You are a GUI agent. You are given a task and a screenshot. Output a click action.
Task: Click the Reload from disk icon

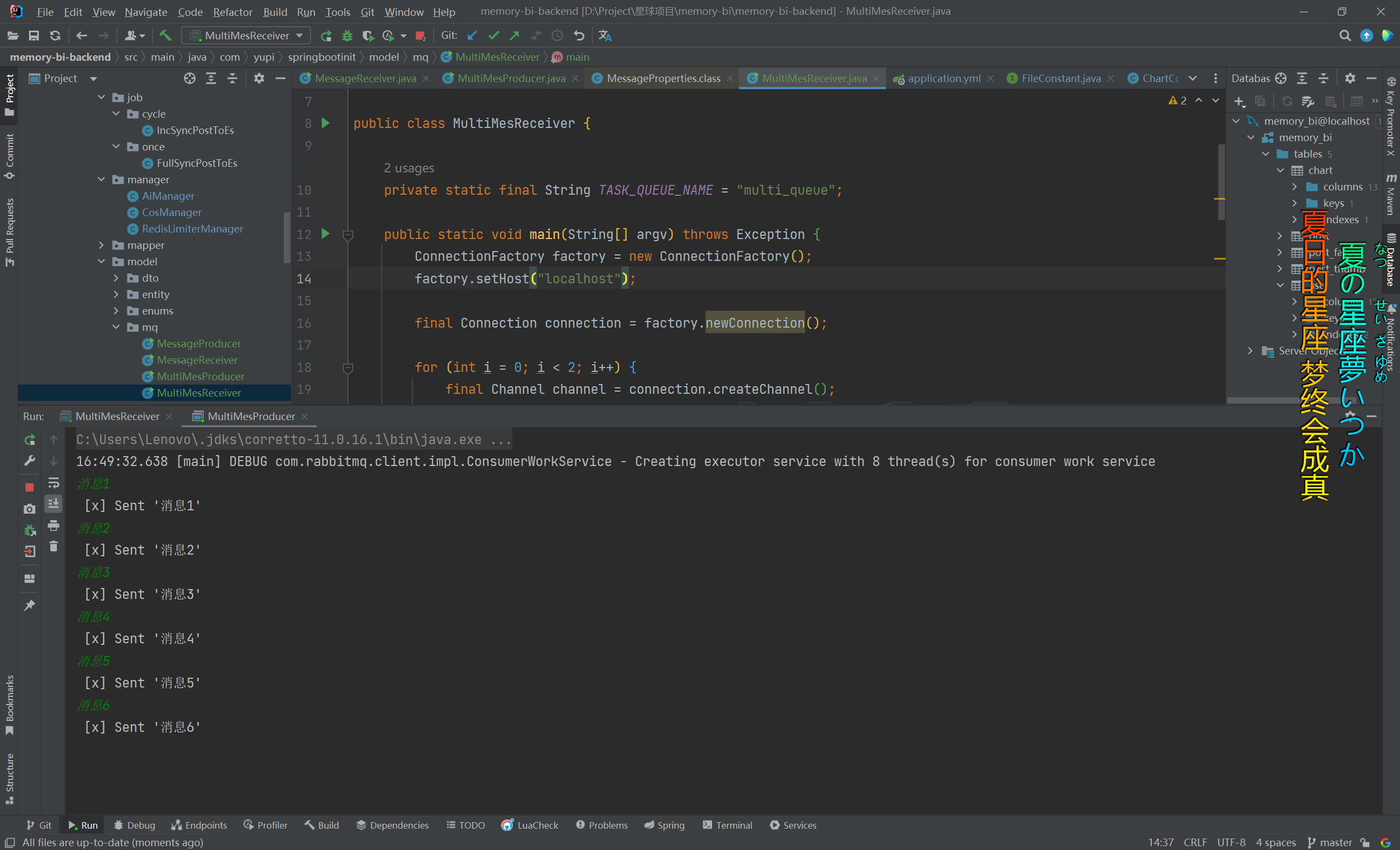pos(55,36)
